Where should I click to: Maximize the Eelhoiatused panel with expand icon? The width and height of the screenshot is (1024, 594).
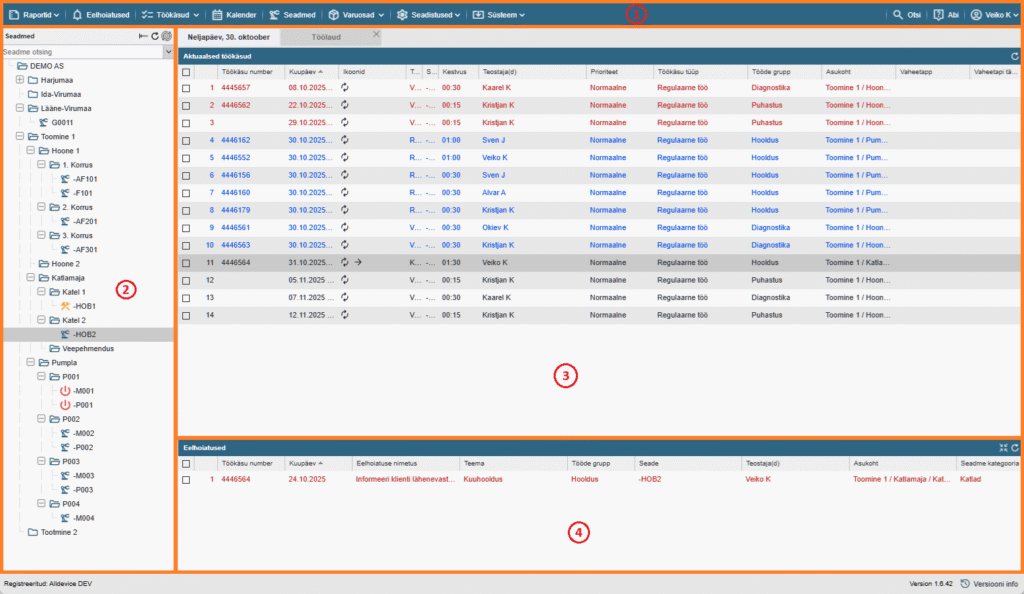pos(1003,448)
